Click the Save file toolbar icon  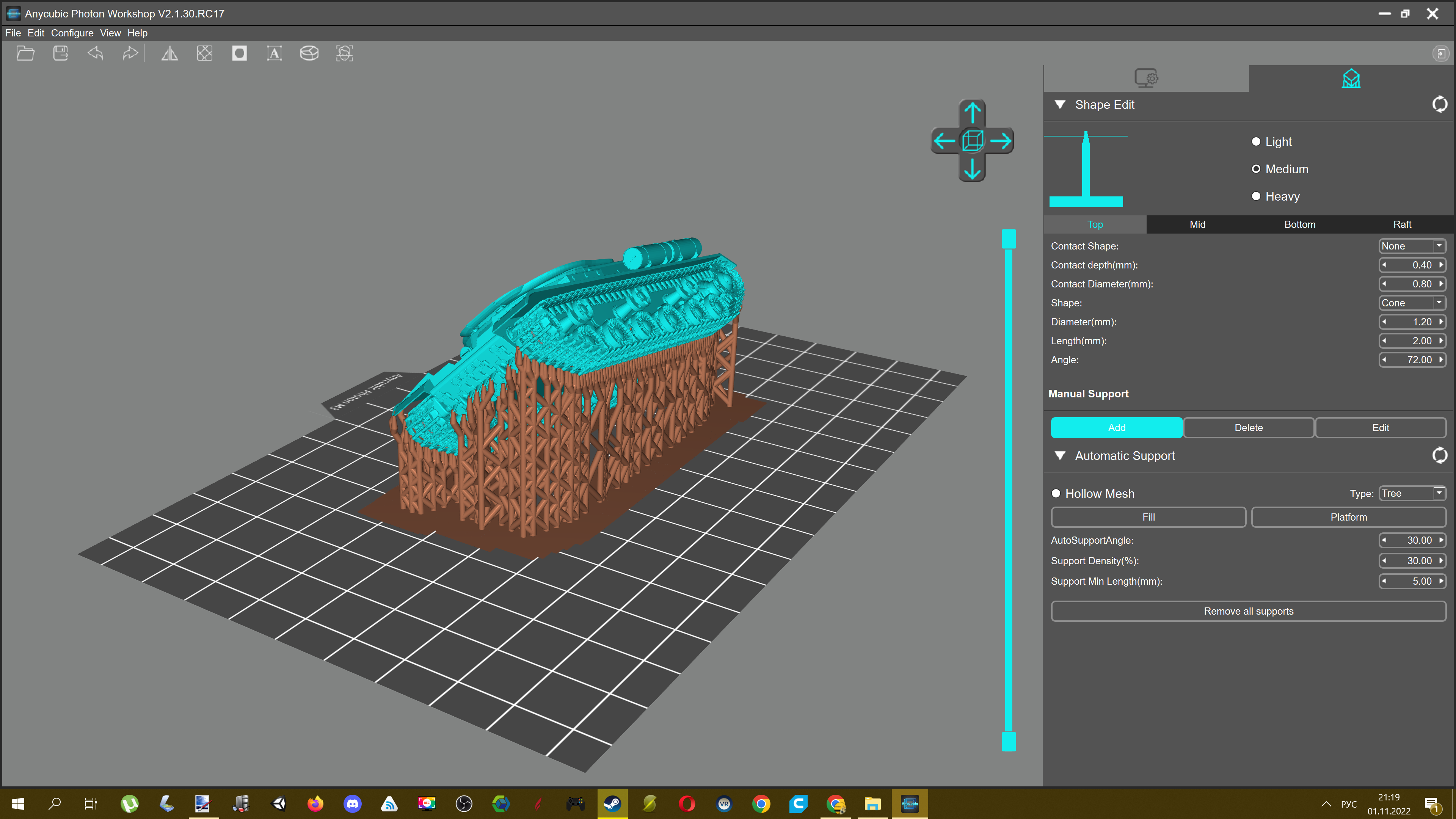(x=61, y=53)
